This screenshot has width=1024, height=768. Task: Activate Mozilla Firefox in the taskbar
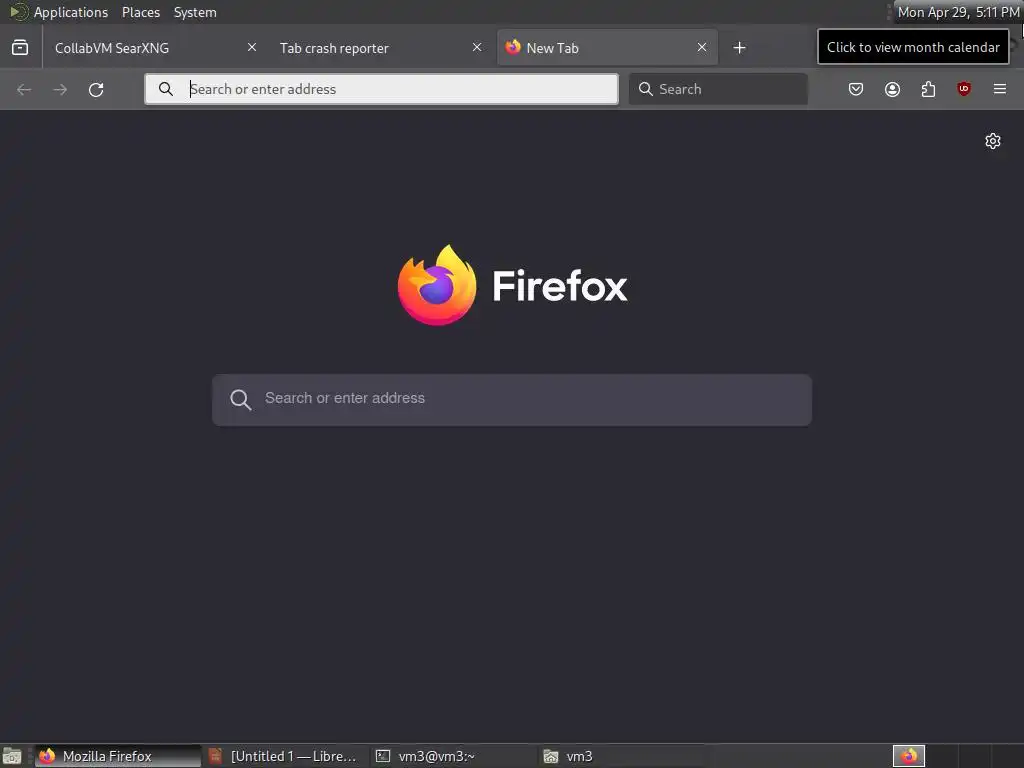click(x=118, y=756)
